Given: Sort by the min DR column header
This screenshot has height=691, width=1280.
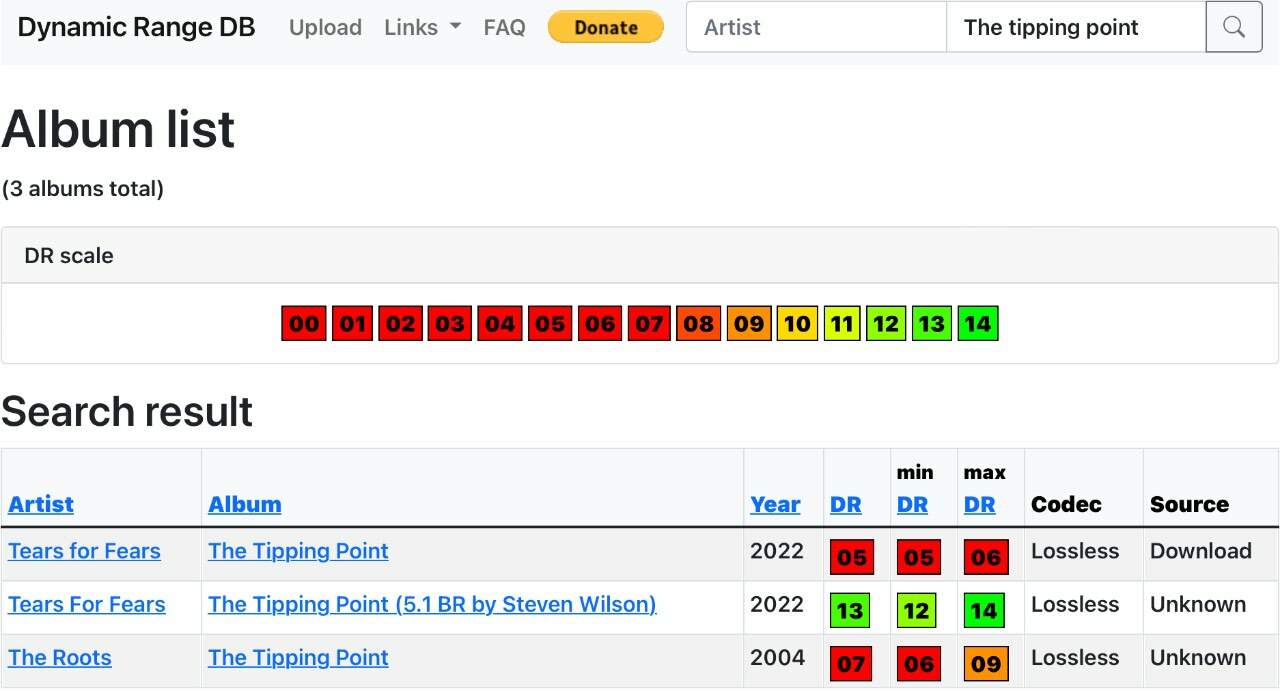Looking at the screenshot, I should tap(912, 504).
